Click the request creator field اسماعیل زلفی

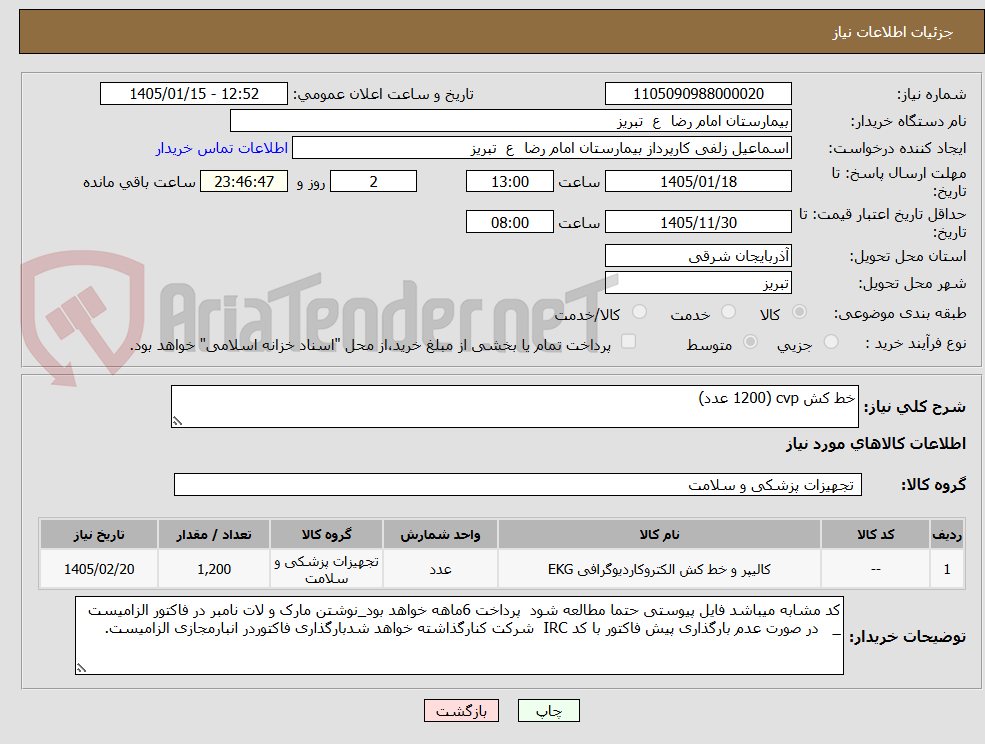pos(541,148)
